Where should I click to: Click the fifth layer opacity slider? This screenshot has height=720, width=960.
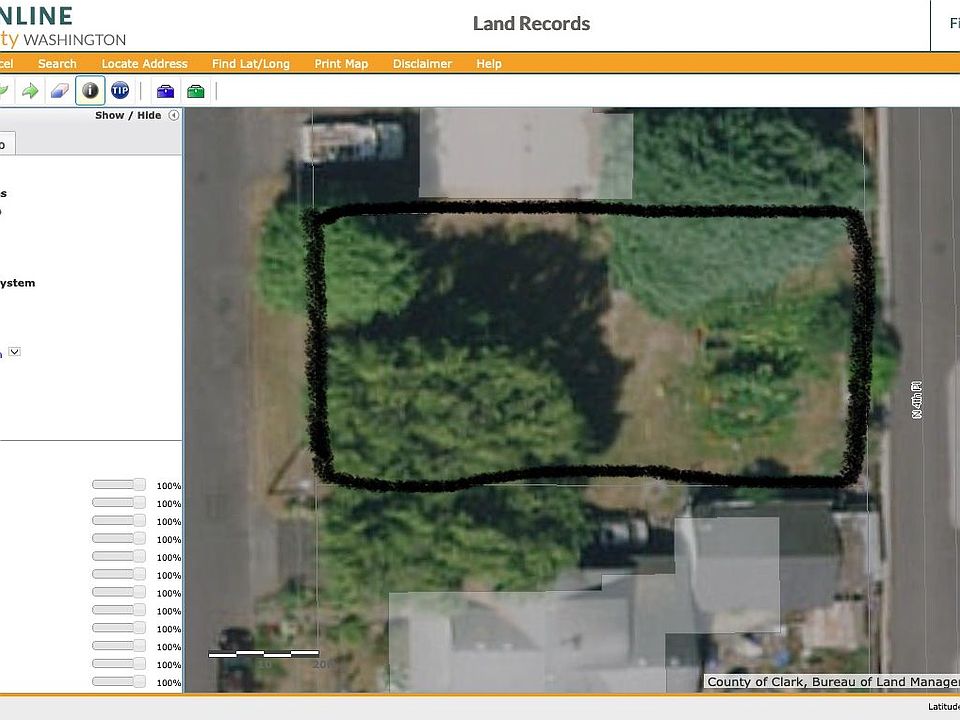pyautogui.click(x=118, y=557)
